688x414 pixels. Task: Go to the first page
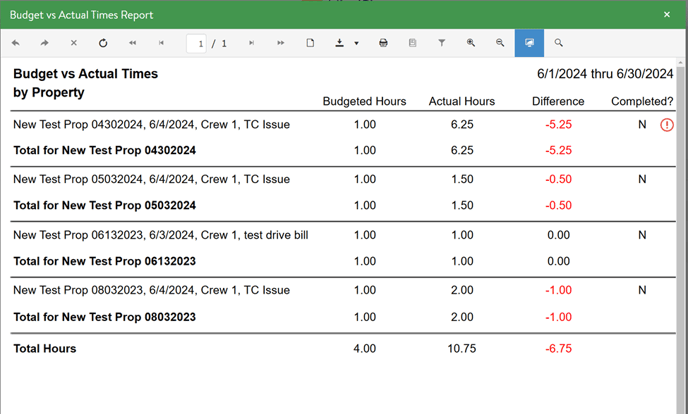133,44
